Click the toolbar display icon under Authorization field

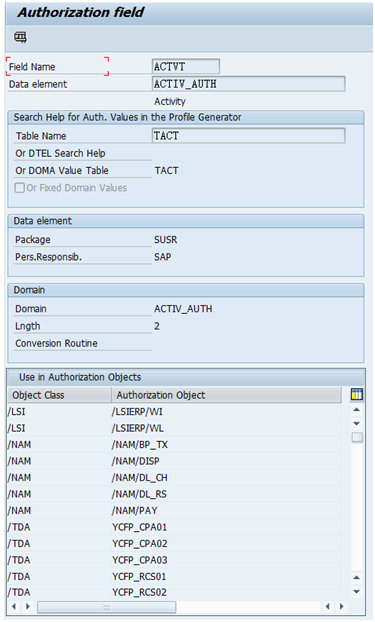point(20,37)
